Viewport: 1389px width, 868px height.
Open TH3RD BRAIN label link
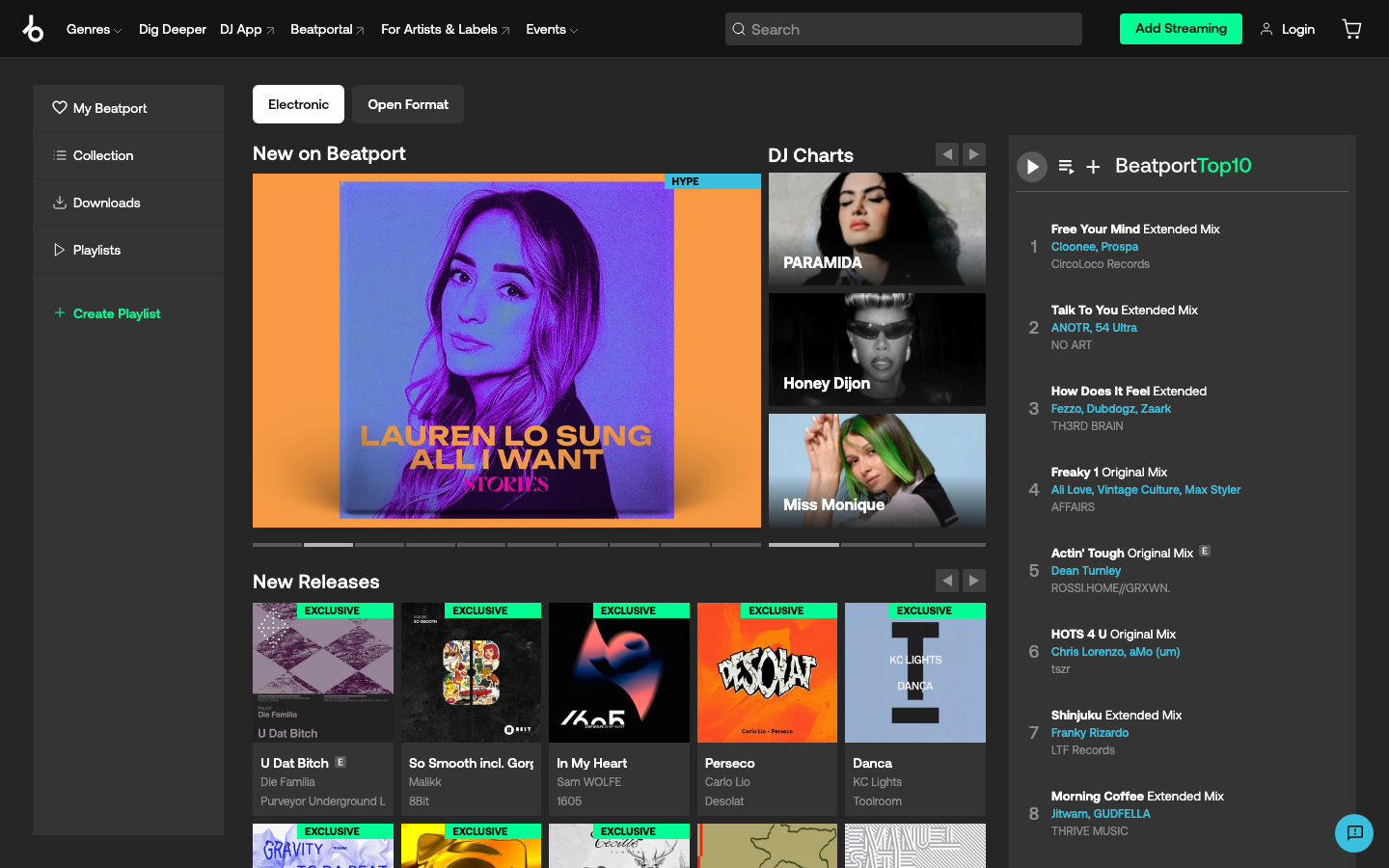click(x=1087, y=426)
